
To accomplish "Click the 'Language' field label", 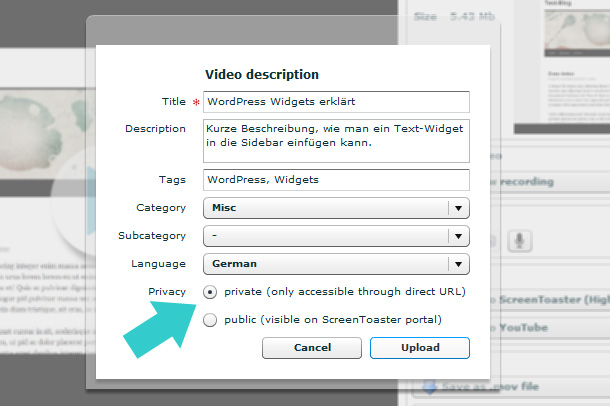I will 158,264.
